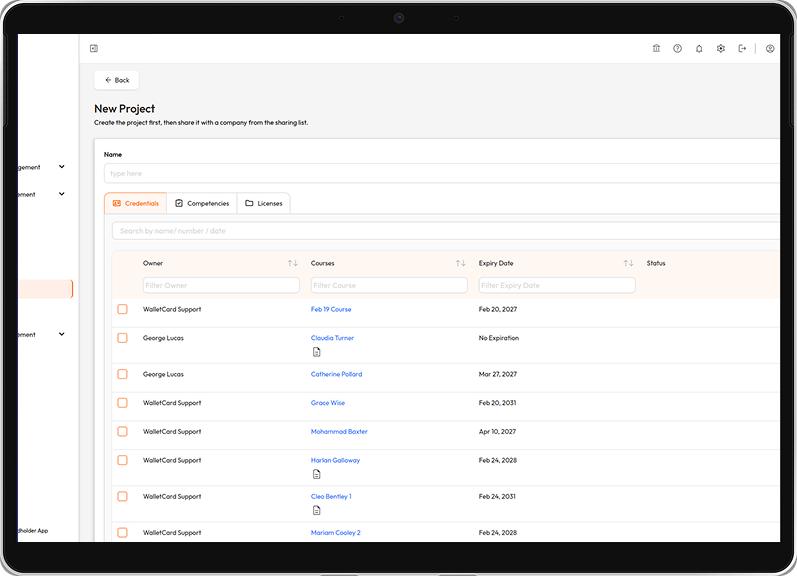Screen dimensions: 797x576
Task: Go back with the Back button
Action: point(116,80)
